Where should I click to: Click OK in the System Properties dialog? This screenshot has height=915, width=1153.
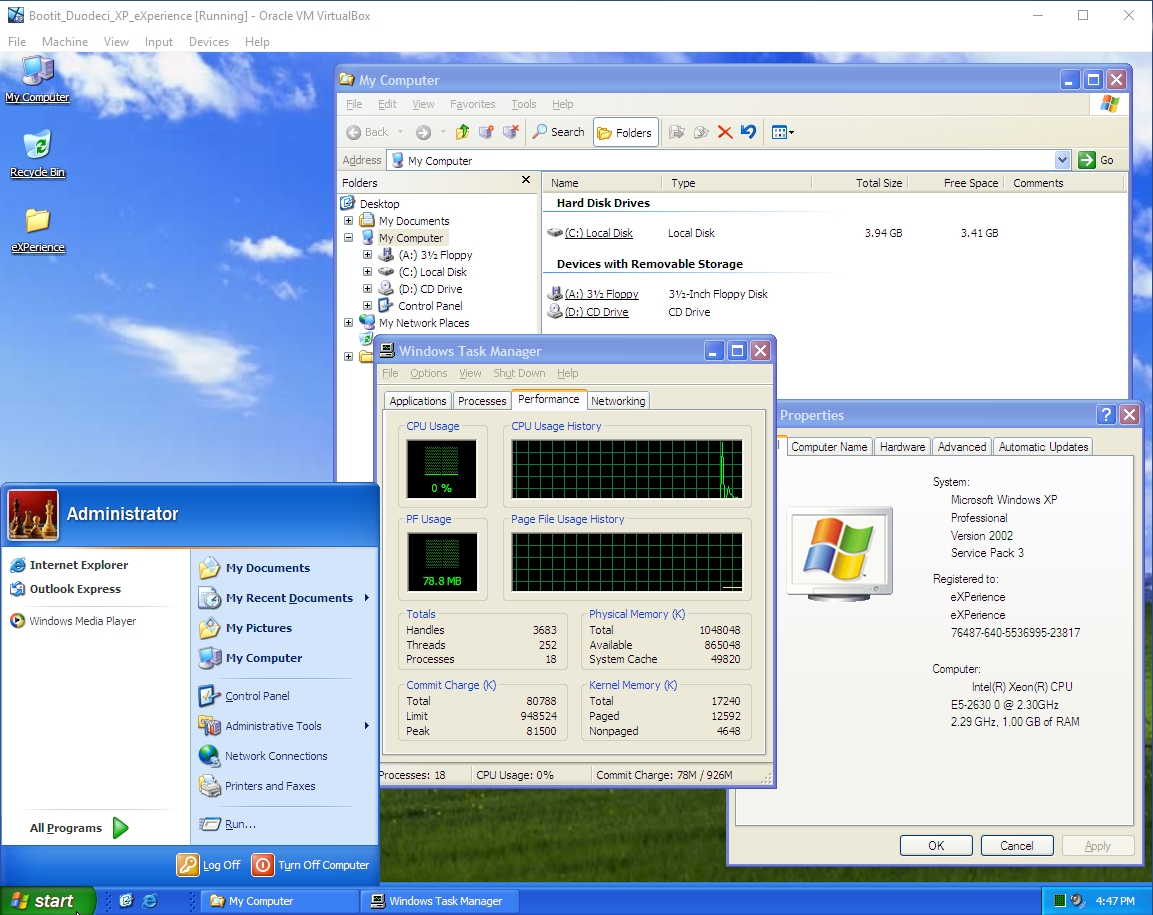pyautogui.click(x=936, y=846)
